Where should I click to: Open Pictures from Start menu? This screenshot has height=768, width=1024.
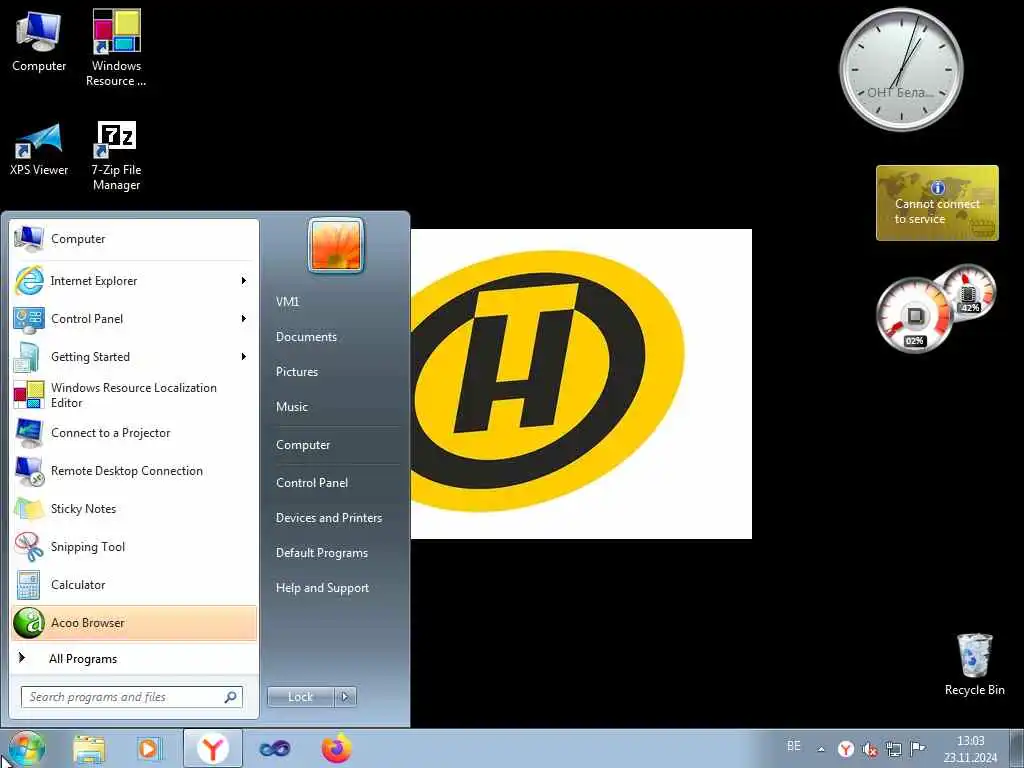click(297, 372)
